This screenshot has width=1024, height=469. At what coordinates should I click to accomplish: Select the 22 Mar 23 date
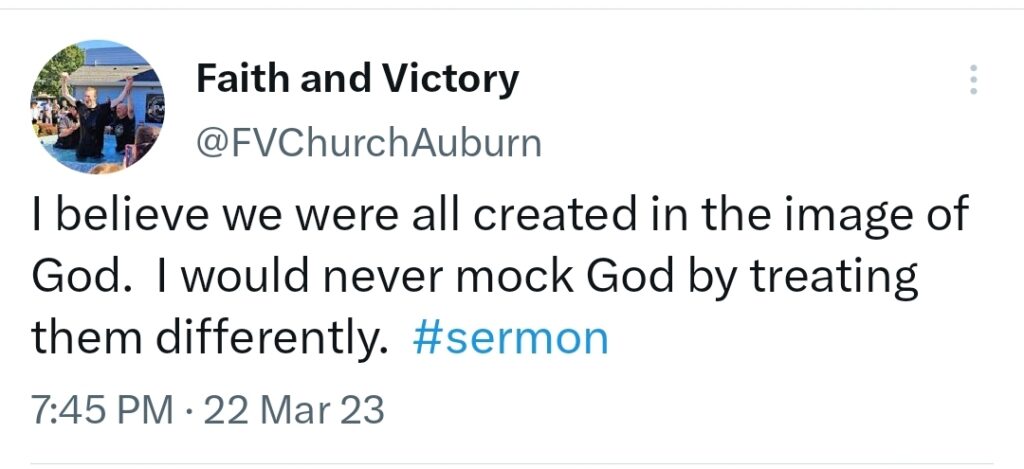295,412
